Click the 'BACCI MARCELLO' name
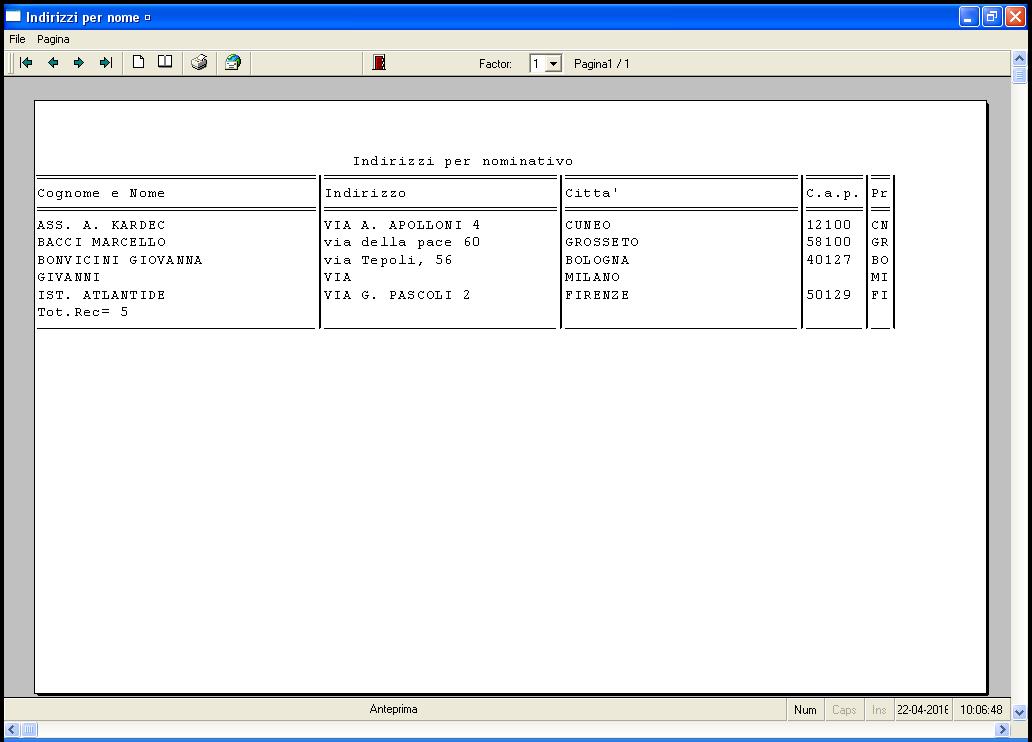 [101, 242]
